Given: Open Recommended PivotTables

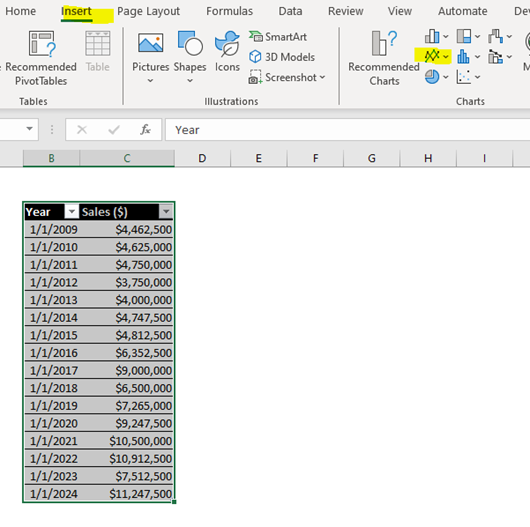Looking at the screenshot, I should point(41,58).
